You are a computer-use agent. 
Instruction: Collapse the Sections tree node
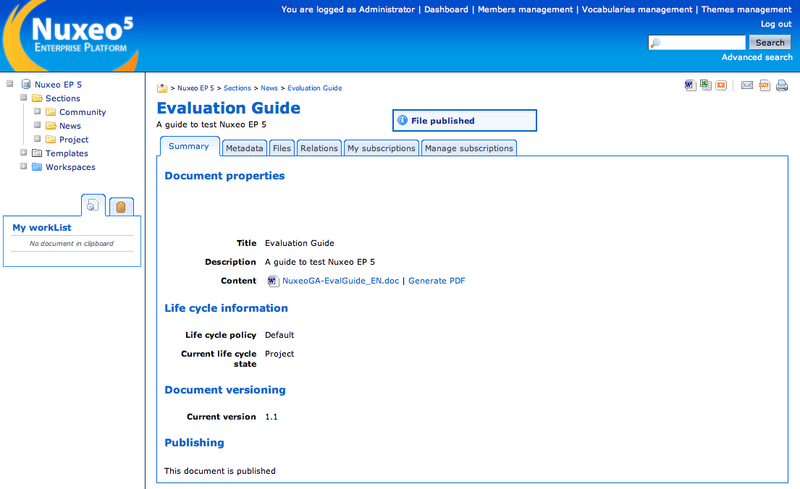pyautogui.click(x=23, y=97)
